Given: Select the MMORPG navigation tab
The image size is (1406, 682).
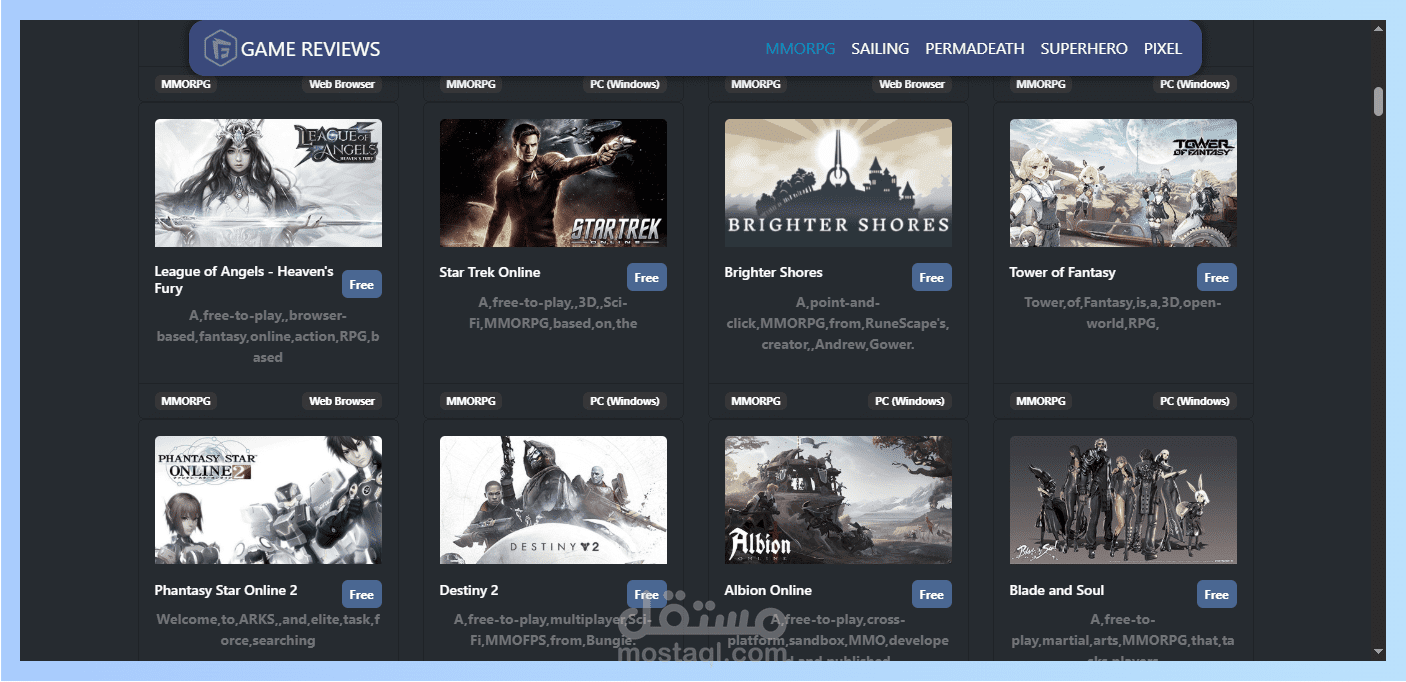Looking at the screenshot, I should pos(800,48).
